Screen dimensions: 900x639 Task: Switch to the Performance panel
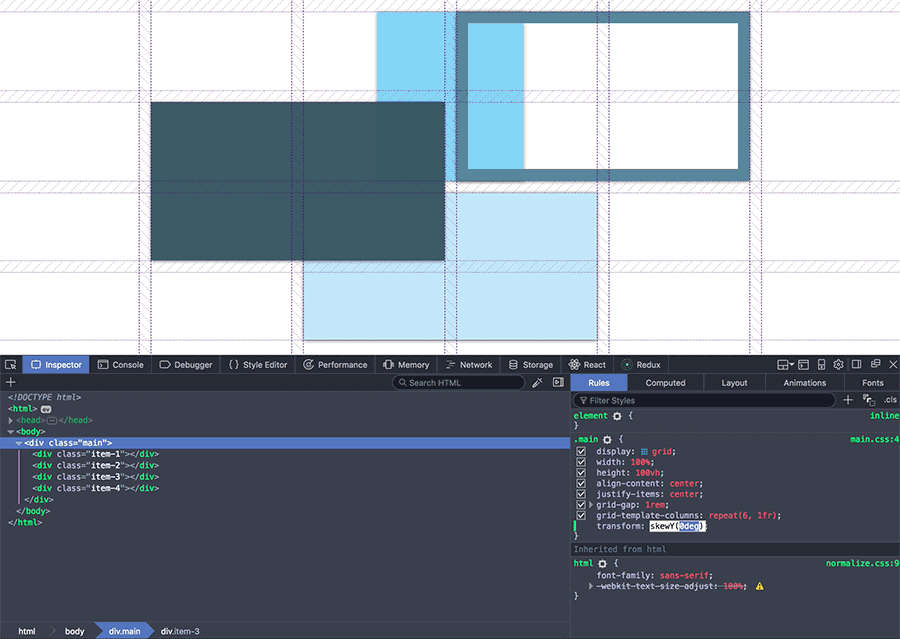(335, 365)
